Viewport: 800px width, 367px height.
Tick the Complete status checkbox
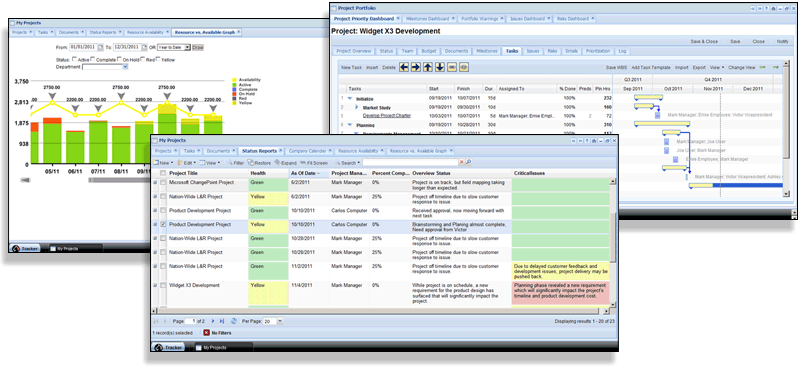[x=93, y=59]
